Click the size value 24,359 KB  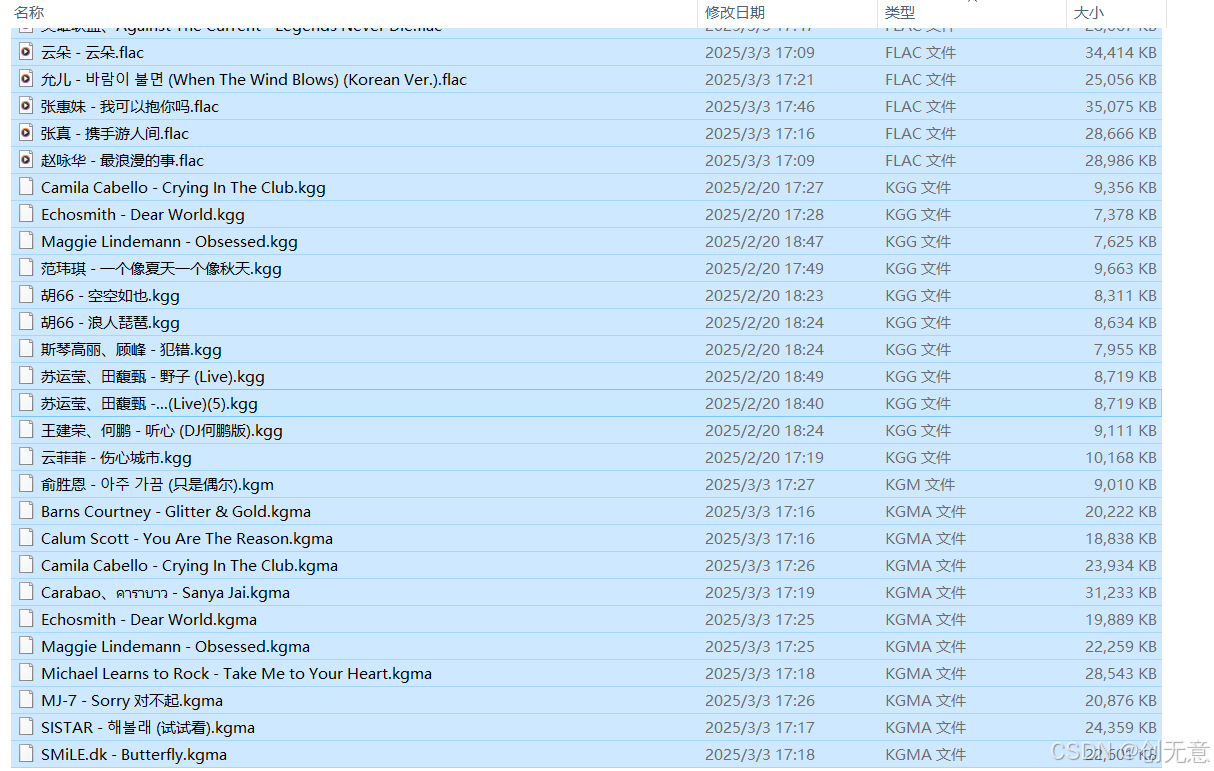[x=1121, y=727]
